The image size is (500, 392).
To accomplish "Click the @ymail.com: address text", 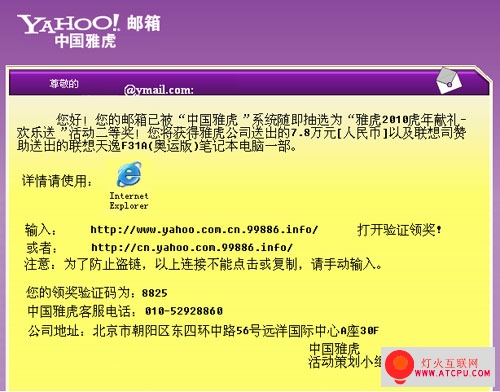I will pos(158,90).
